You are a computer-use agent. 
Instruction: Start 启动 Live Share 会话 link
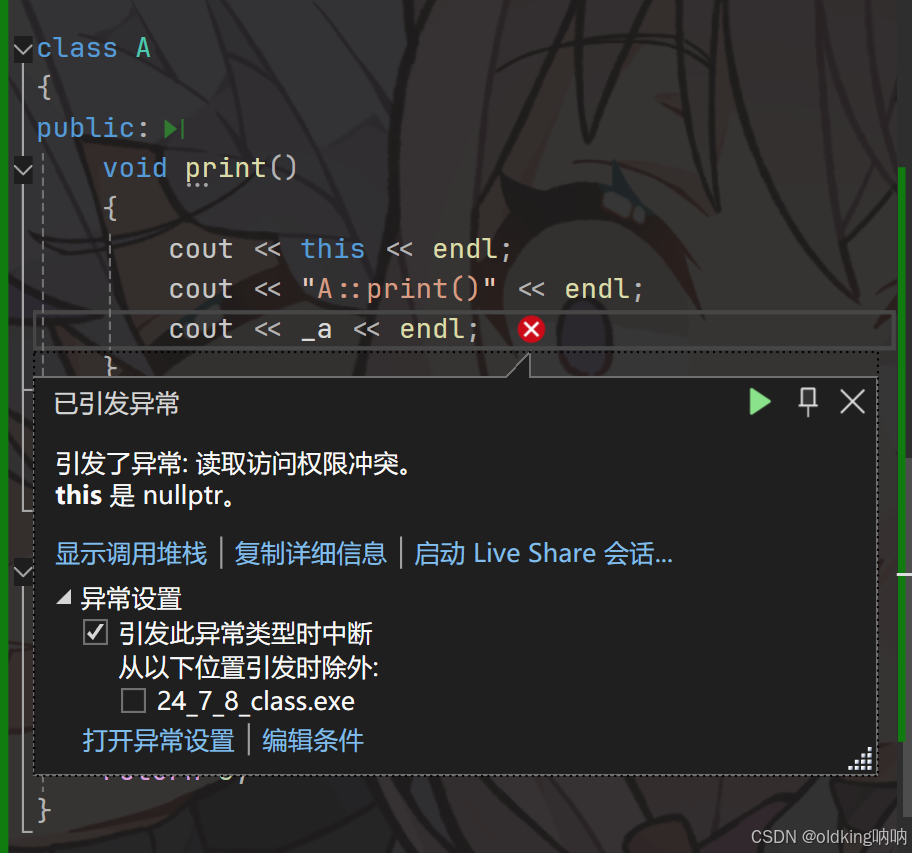tap(543, 553)
